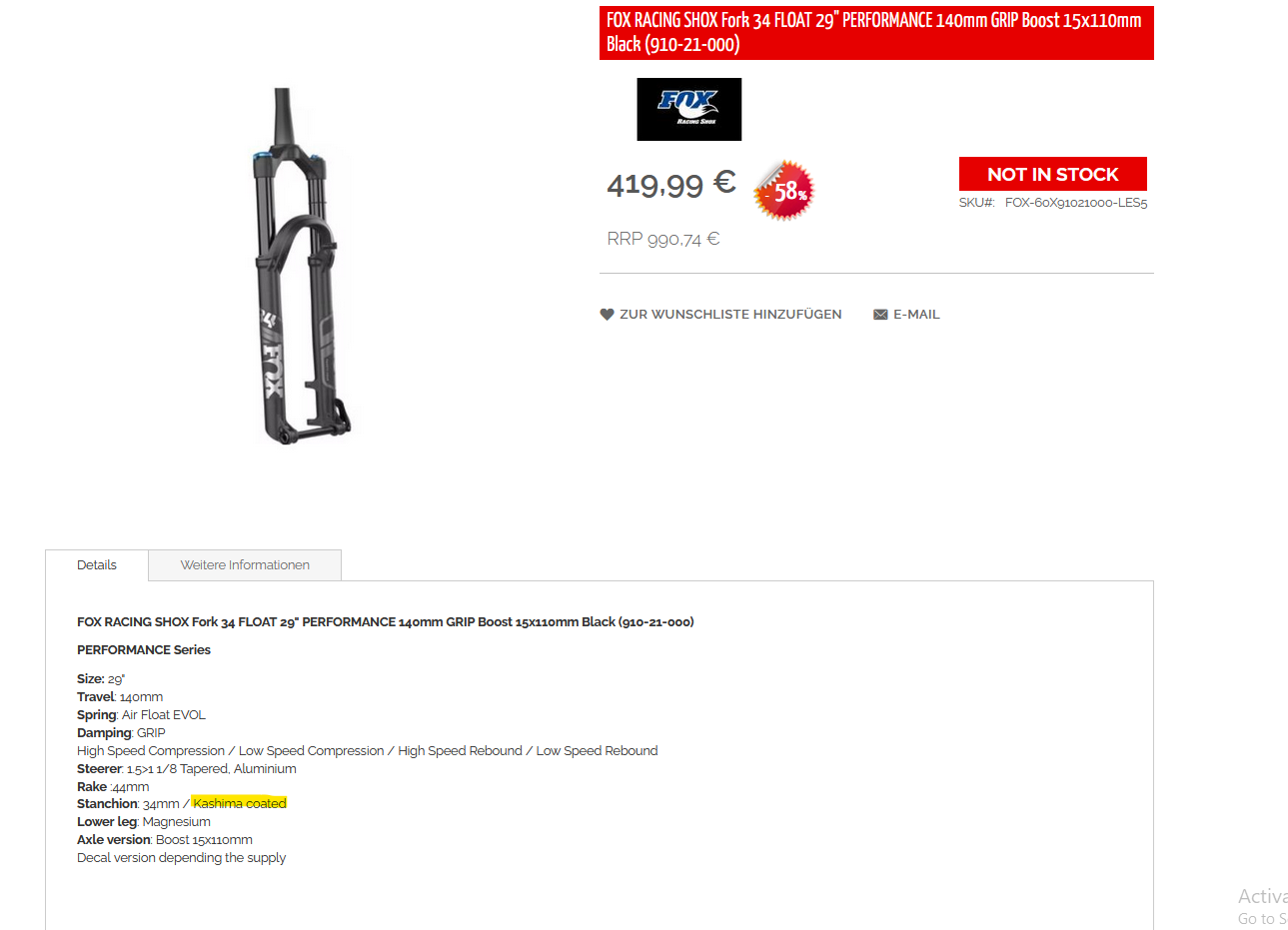Click the Decal version supply note
The image size is (1288, 930).
click(182, 858)
